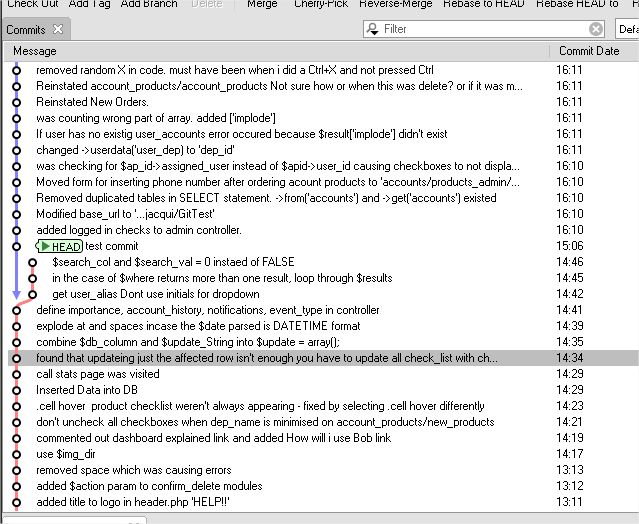Click the Add Tag toolbar button

pos(89,4)
